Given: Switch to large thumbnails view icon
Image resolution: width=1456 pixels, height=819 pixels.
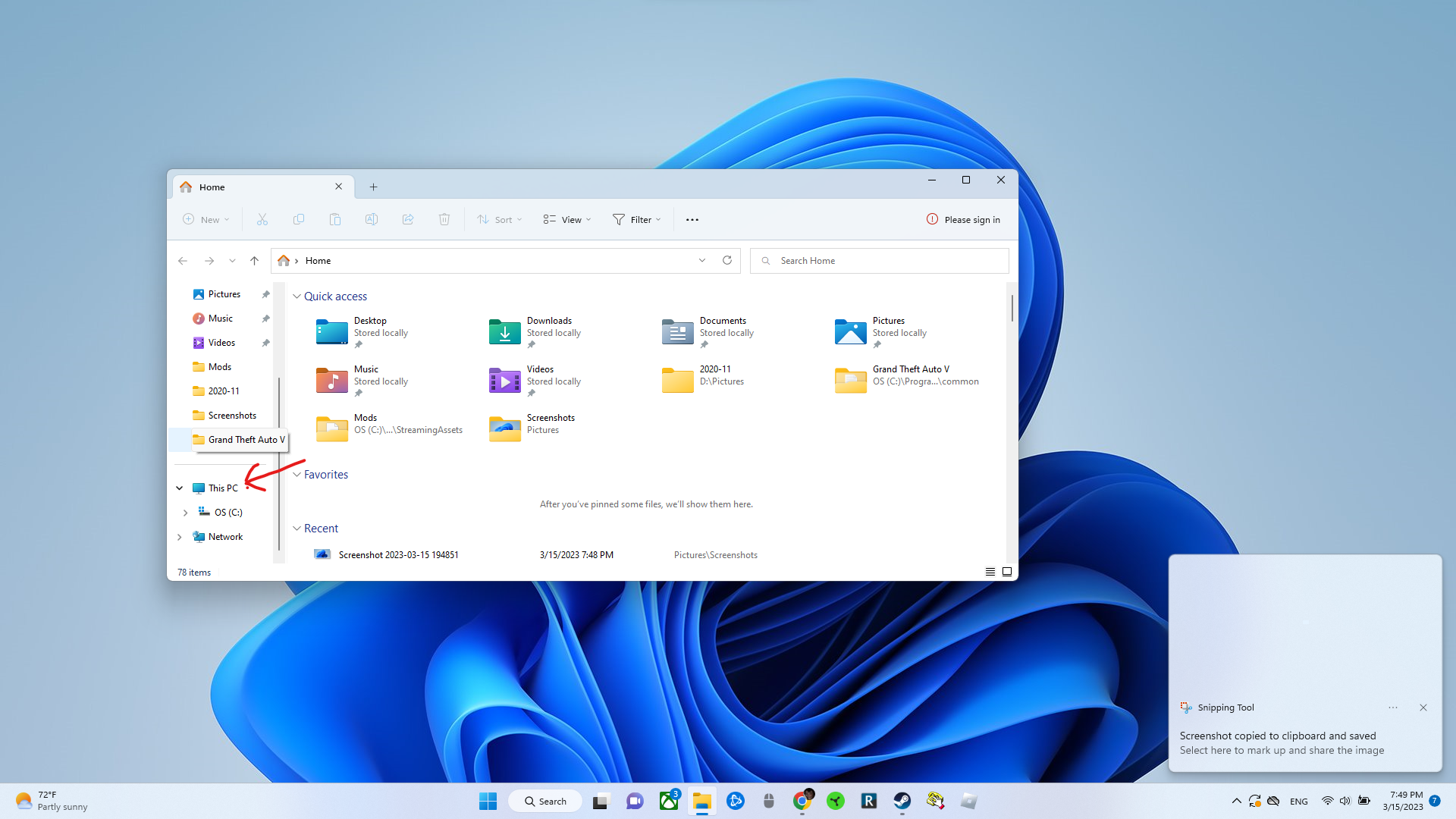Looking at the screenshot, I should 1007,572.
